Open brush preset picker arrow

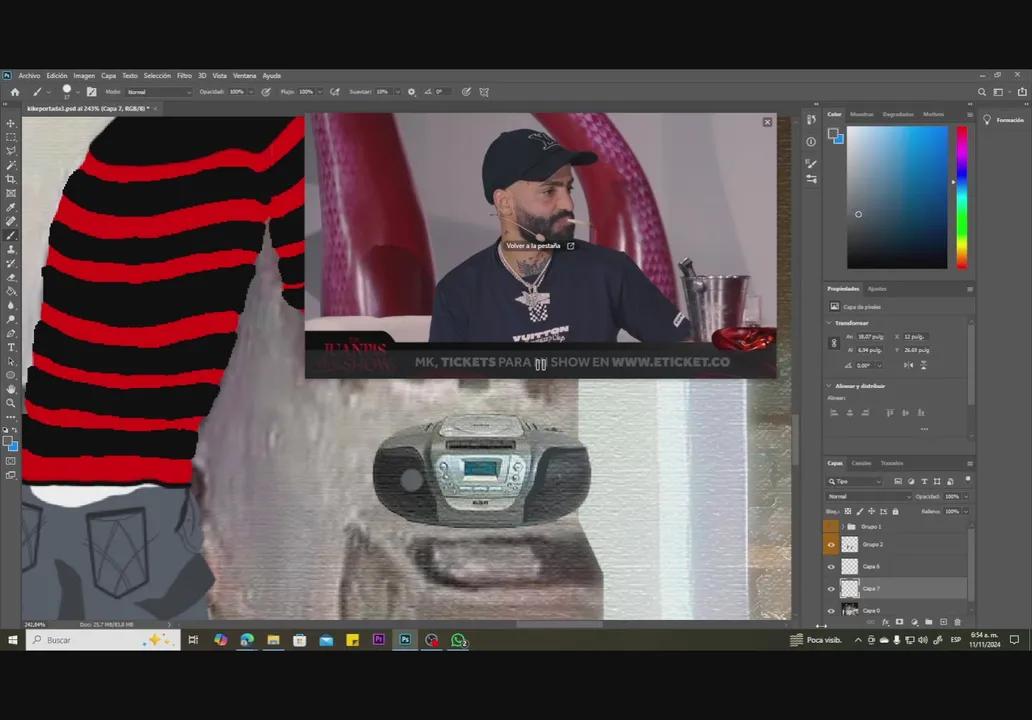coord(78,92)
